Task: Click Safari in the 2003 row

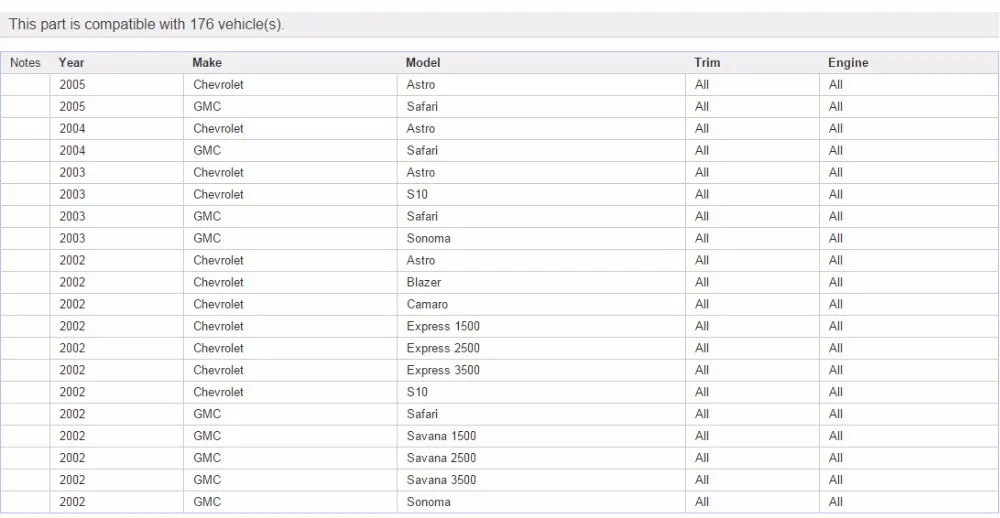Action: tap(422, 216)
